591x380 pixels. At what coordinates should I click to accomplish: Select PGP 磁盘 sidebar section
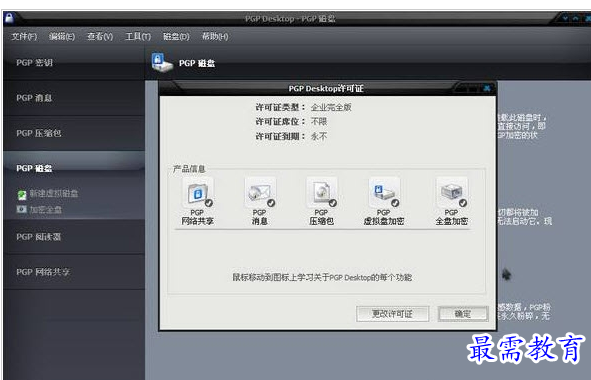74,168
